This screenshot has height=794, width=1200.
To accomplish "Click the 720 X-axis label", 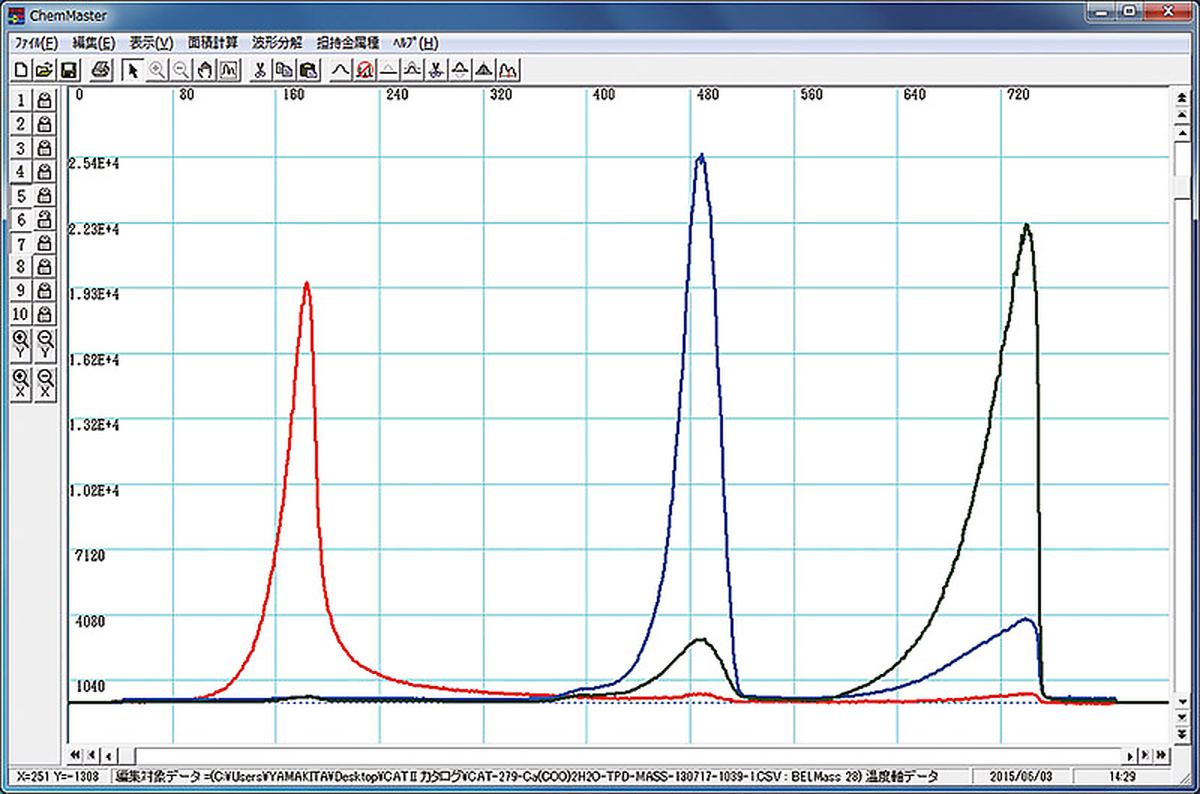I will coord(1018,96).
